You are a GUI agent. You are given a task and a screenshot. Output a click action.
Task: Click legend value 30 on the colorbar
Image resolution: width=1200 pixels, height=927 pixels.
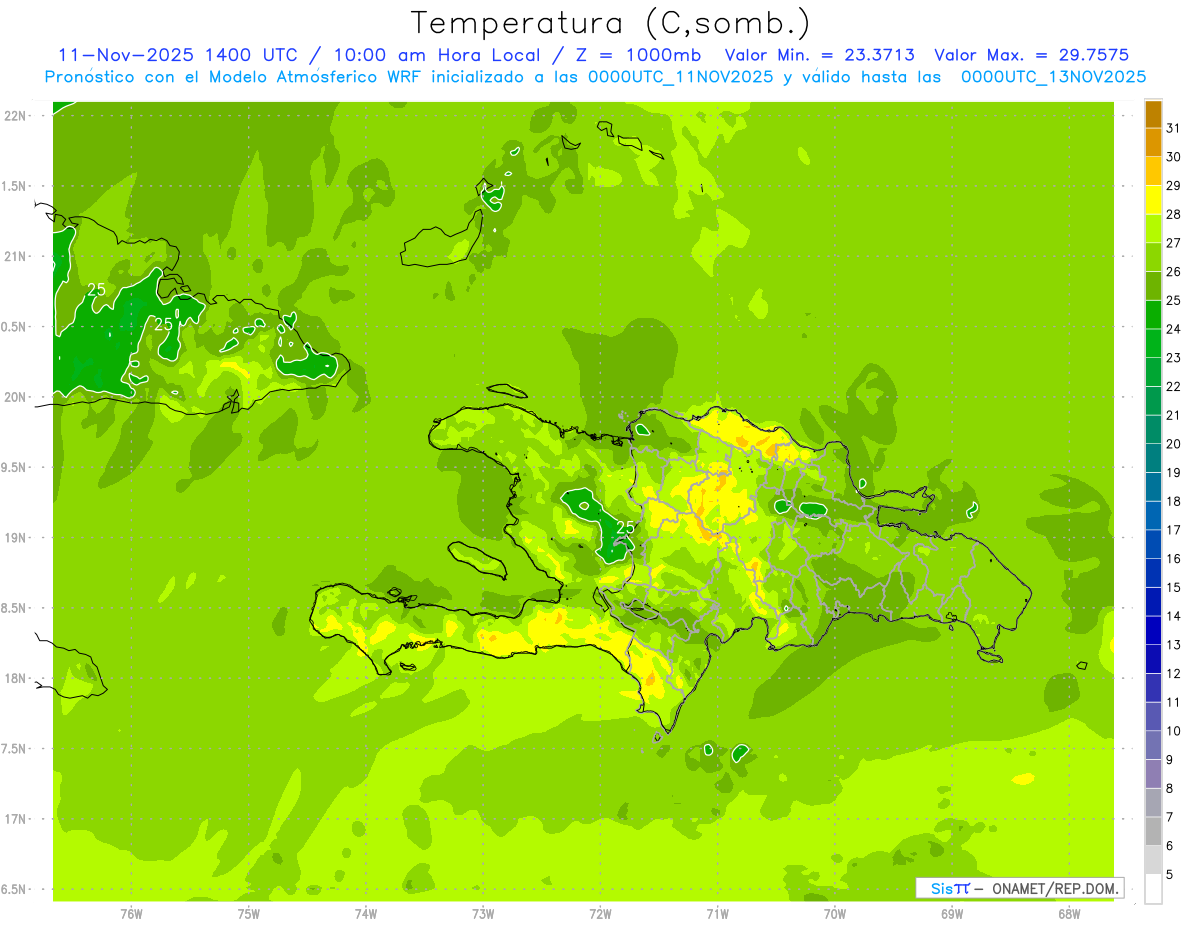1173,157
